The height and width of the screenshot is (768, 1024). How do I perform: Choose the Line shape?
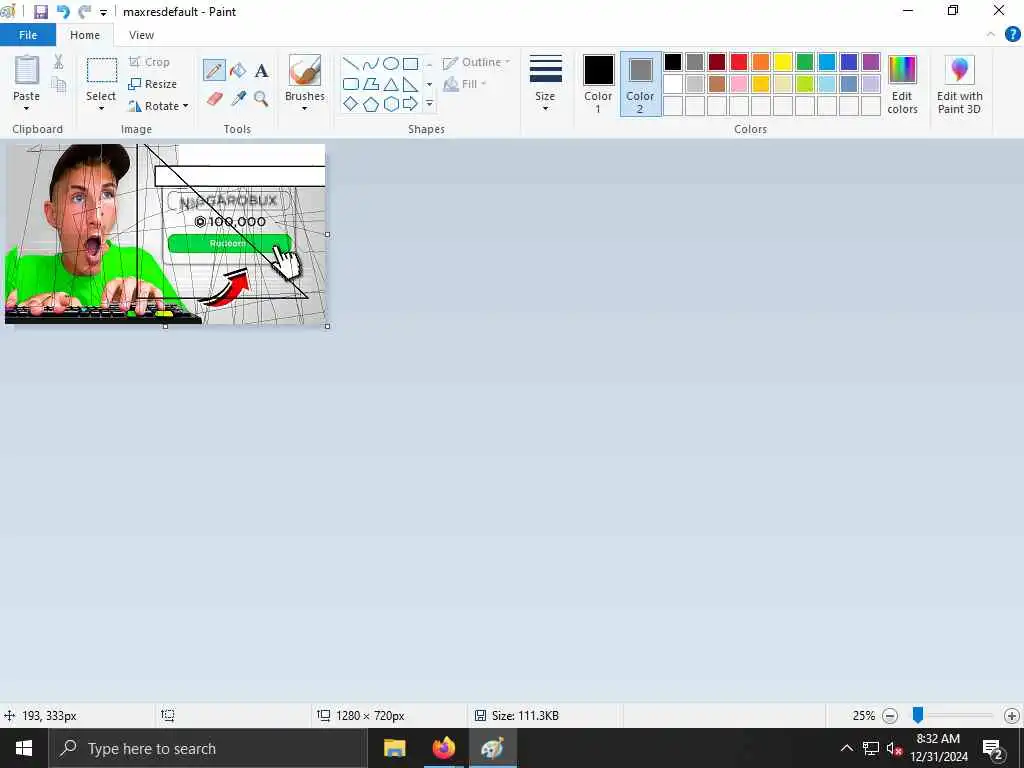point(351,63)
